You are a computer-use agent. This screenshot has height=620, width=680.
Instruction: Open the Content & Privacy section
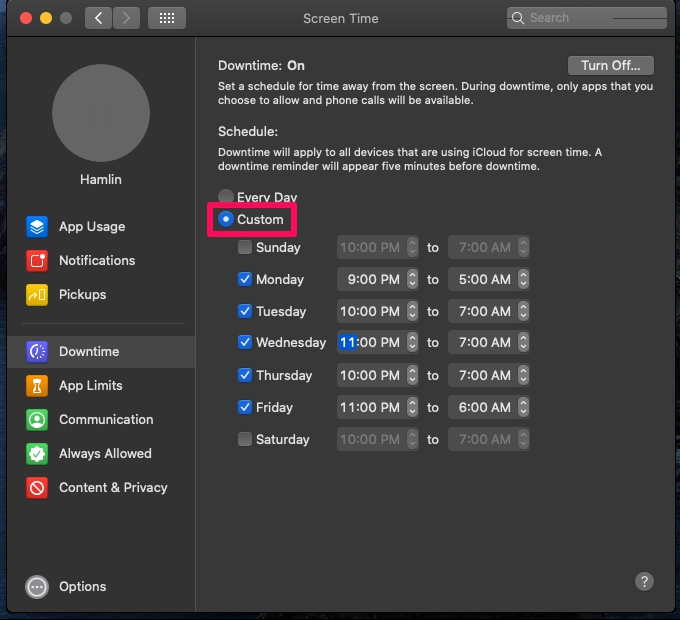coord(113,488)
